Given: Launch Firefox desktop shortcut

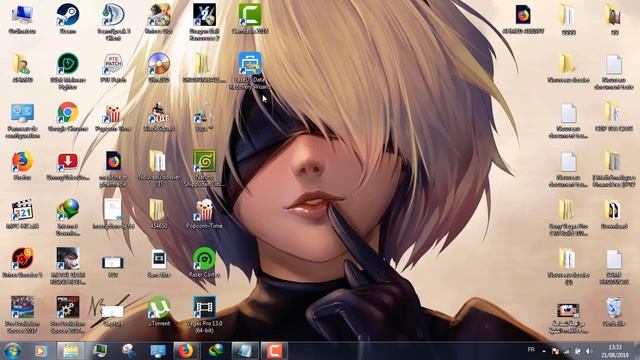Looking at the screenshot, I should tap(22, 165).
